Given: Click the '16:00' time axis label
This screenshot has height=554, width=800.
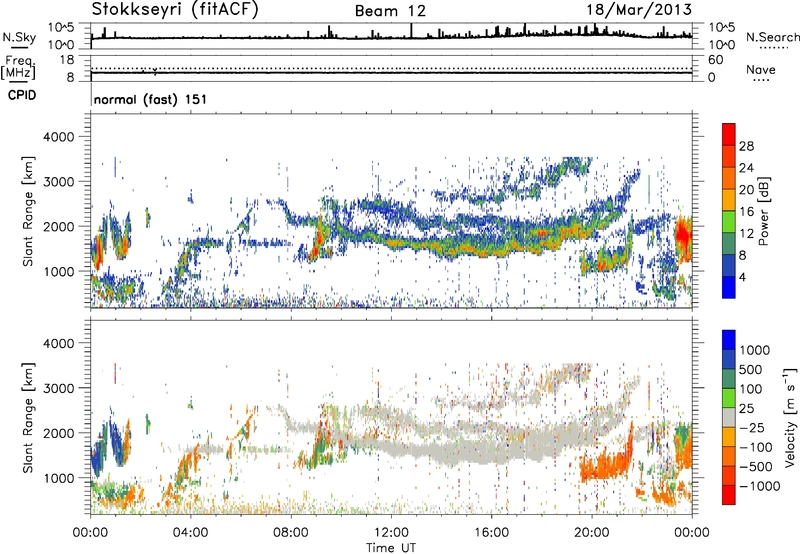Looking at the screenshot, I should (491, 533).
